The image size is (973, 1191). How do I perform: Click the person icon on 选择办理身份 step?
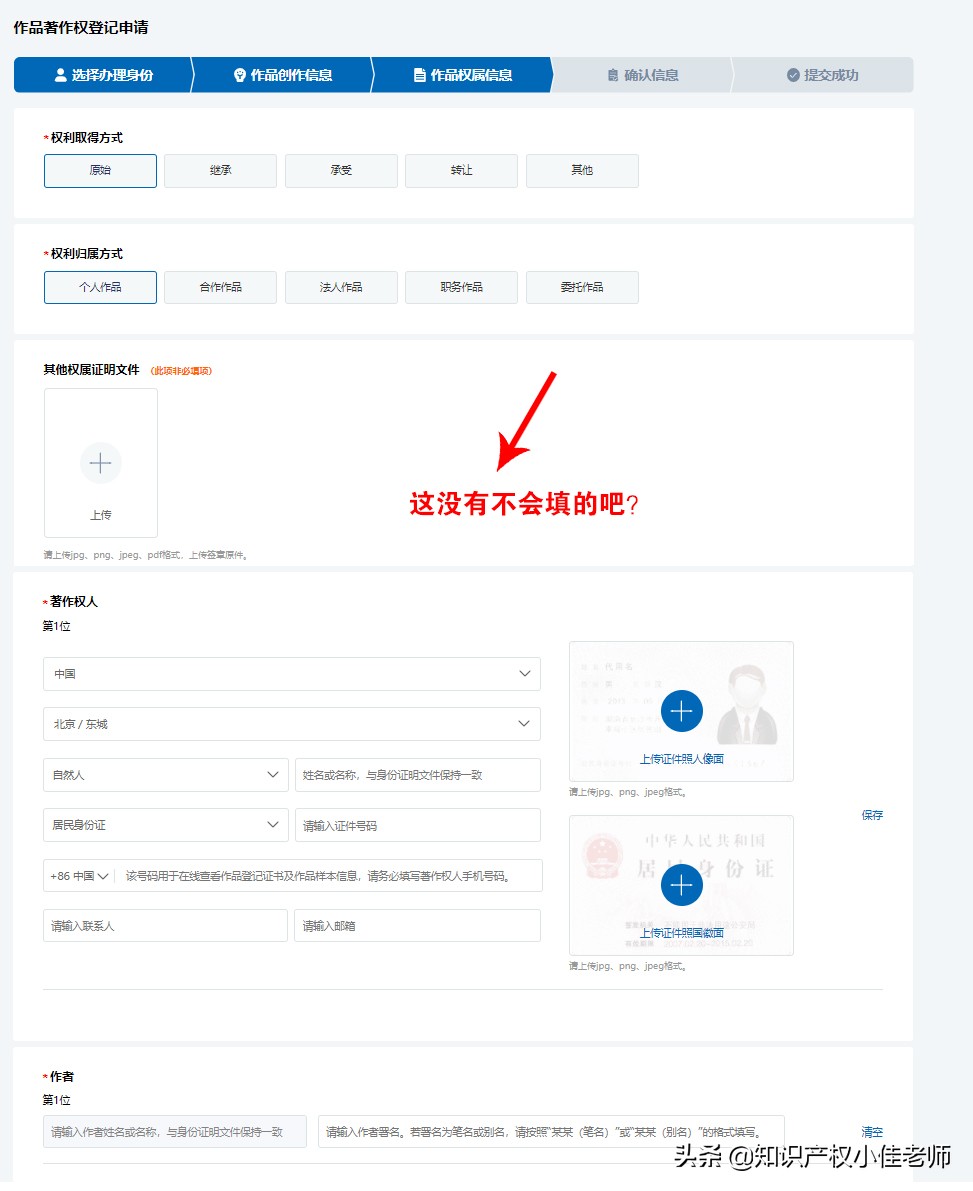tap(62, 74)
